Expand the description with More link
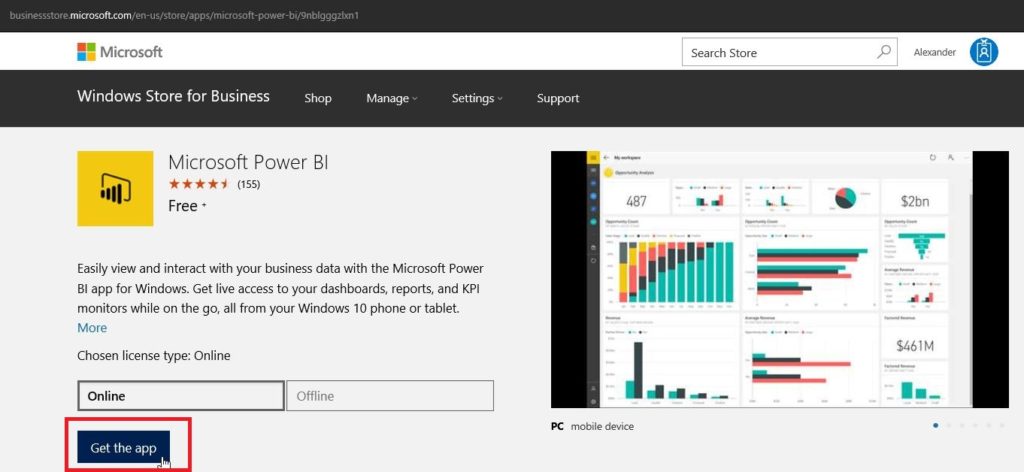Screen dimensions: 1024x472 pos(92,328)
